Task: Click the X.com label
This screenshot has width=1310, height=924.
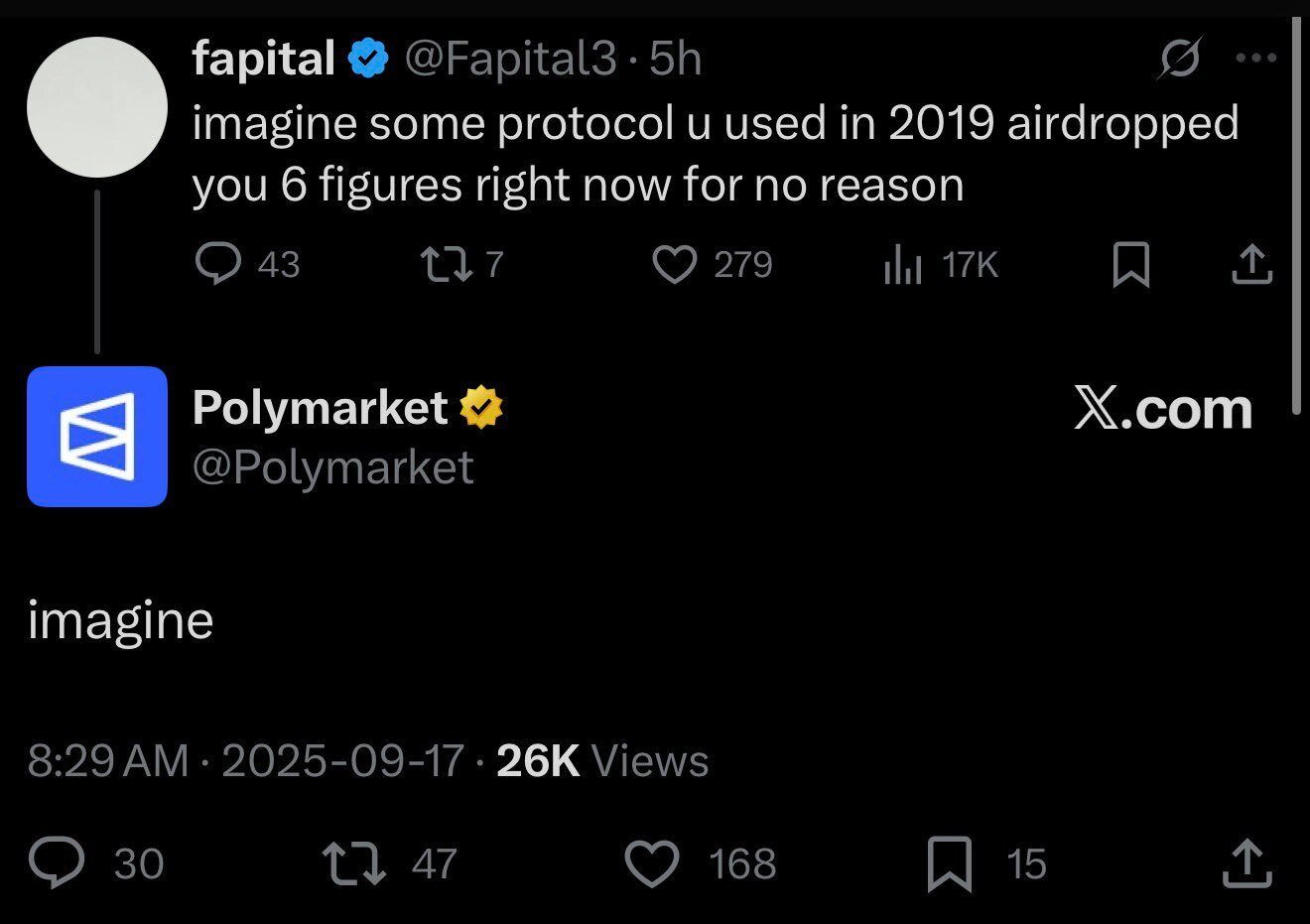Action: coord(1163,408)
